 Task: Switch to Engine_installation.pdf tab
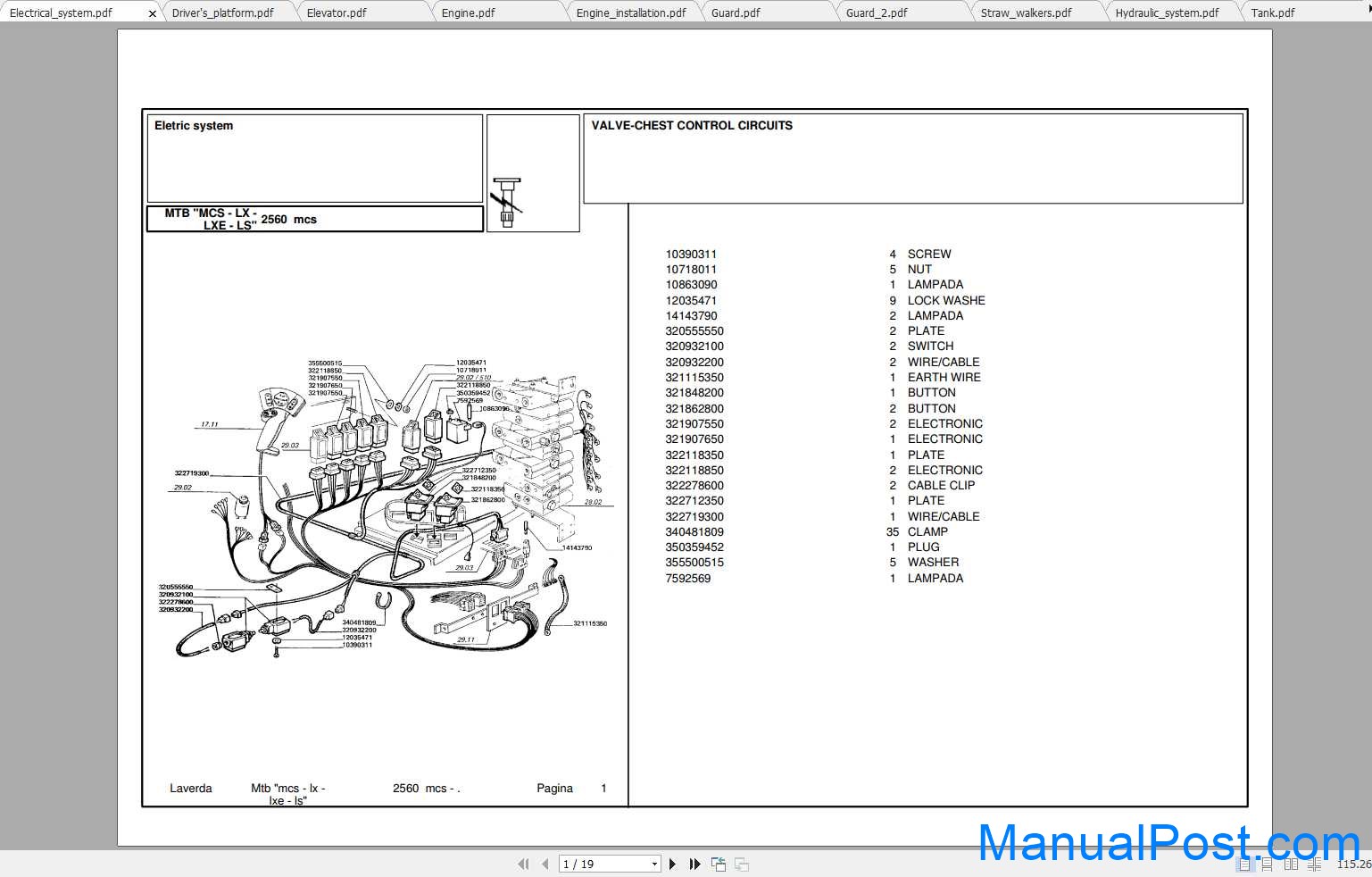point(631,13)
